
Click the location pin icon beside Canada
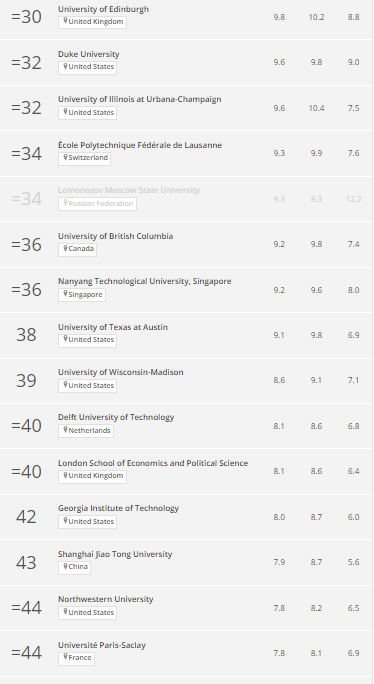point(65,248)
